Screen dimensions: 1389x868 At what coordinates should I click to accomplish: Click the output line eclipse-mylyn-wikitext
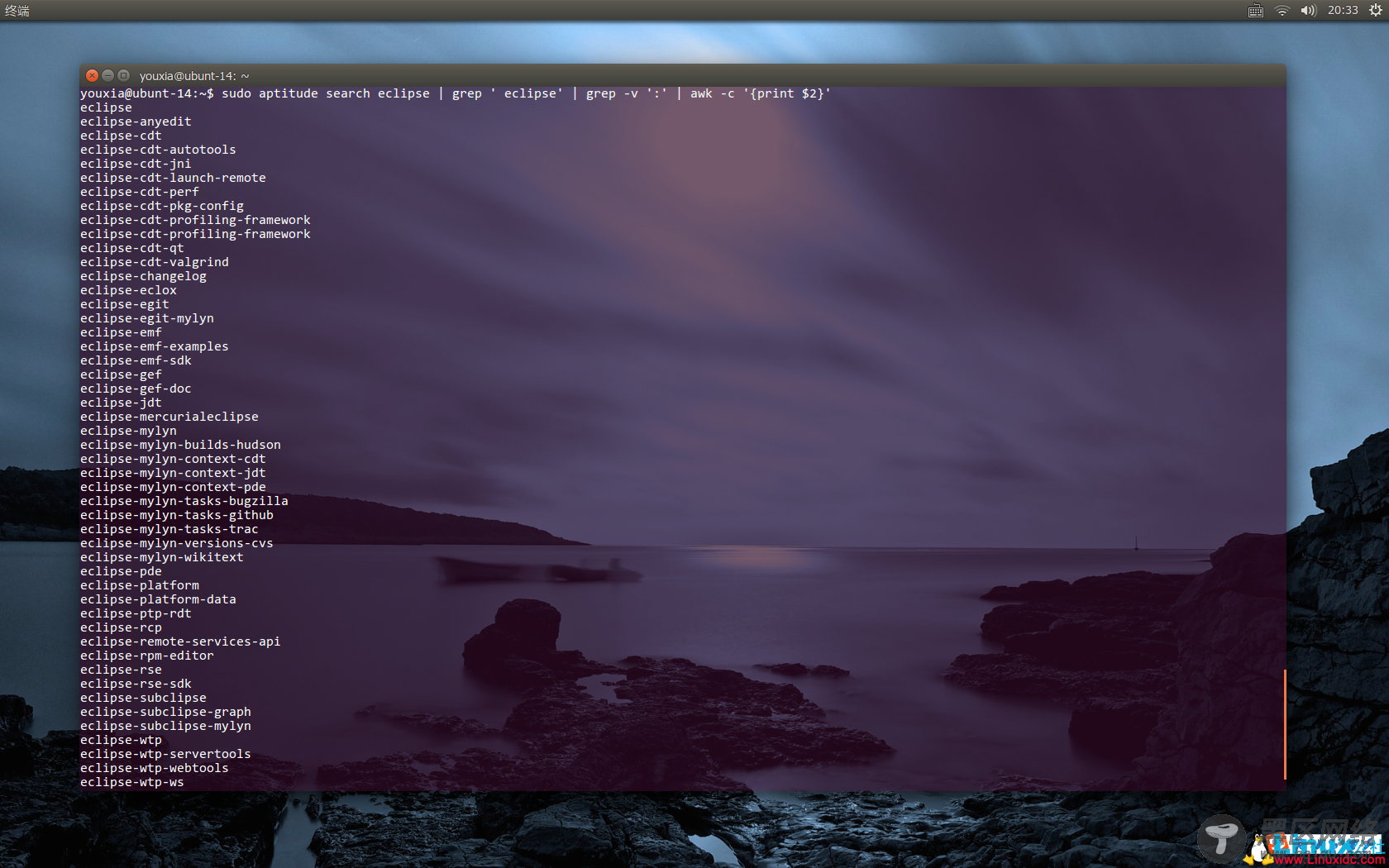point(162,557)
